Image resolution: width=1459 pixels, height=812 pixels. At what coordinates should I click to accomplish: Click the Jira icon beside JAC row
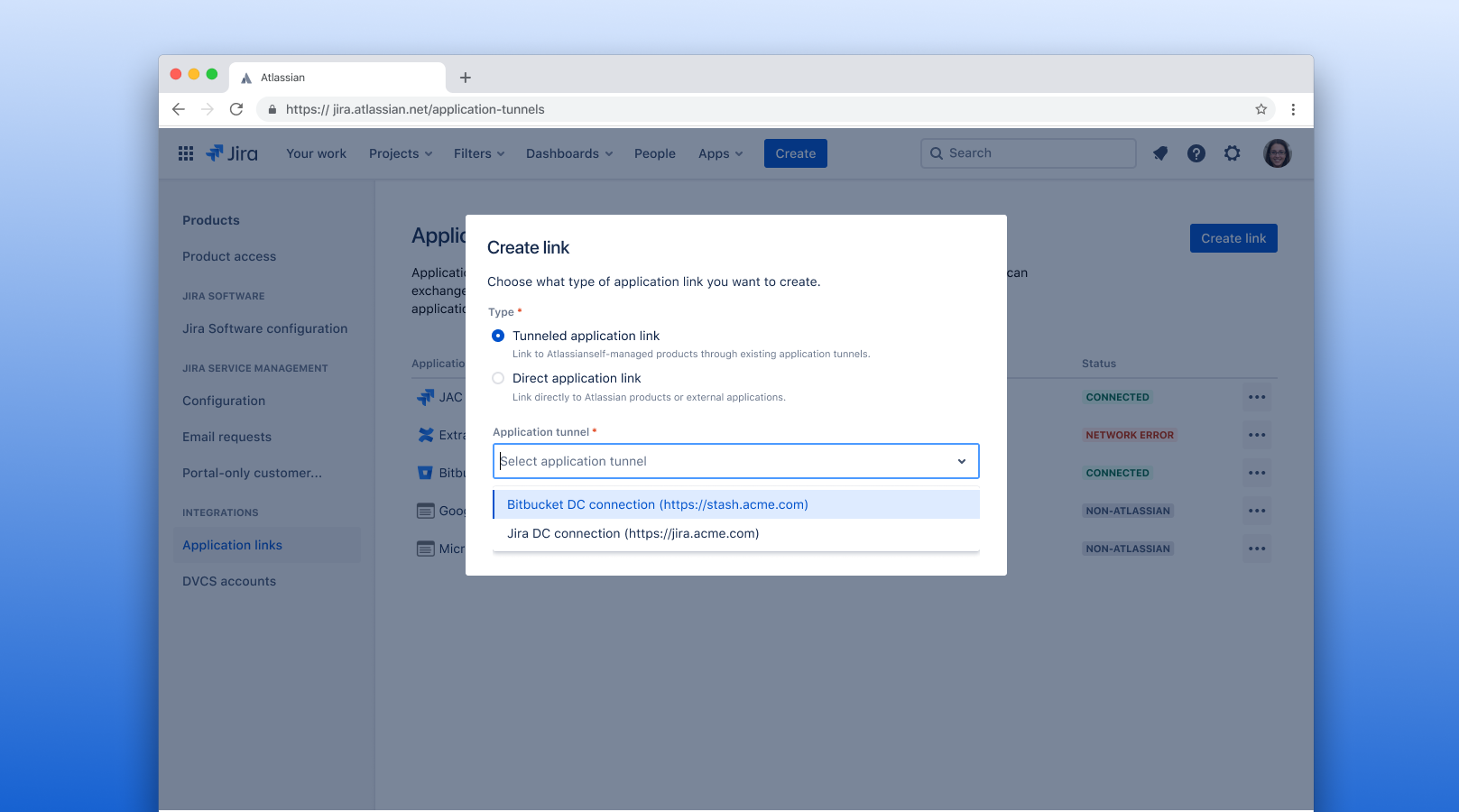425,397
